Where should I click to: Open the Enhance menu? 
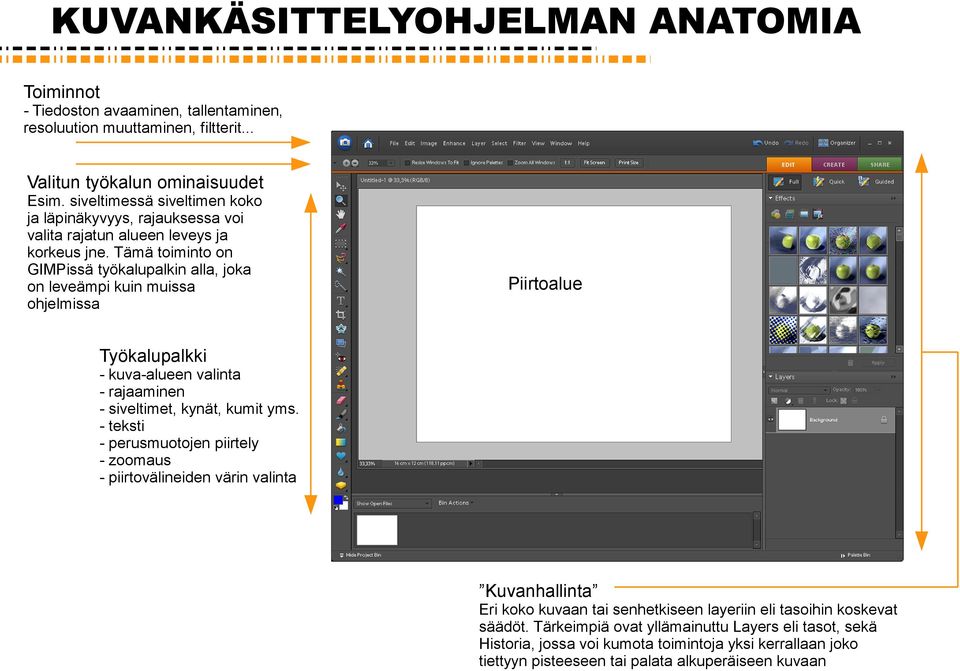pyautogui.click(x=454, y=143)
